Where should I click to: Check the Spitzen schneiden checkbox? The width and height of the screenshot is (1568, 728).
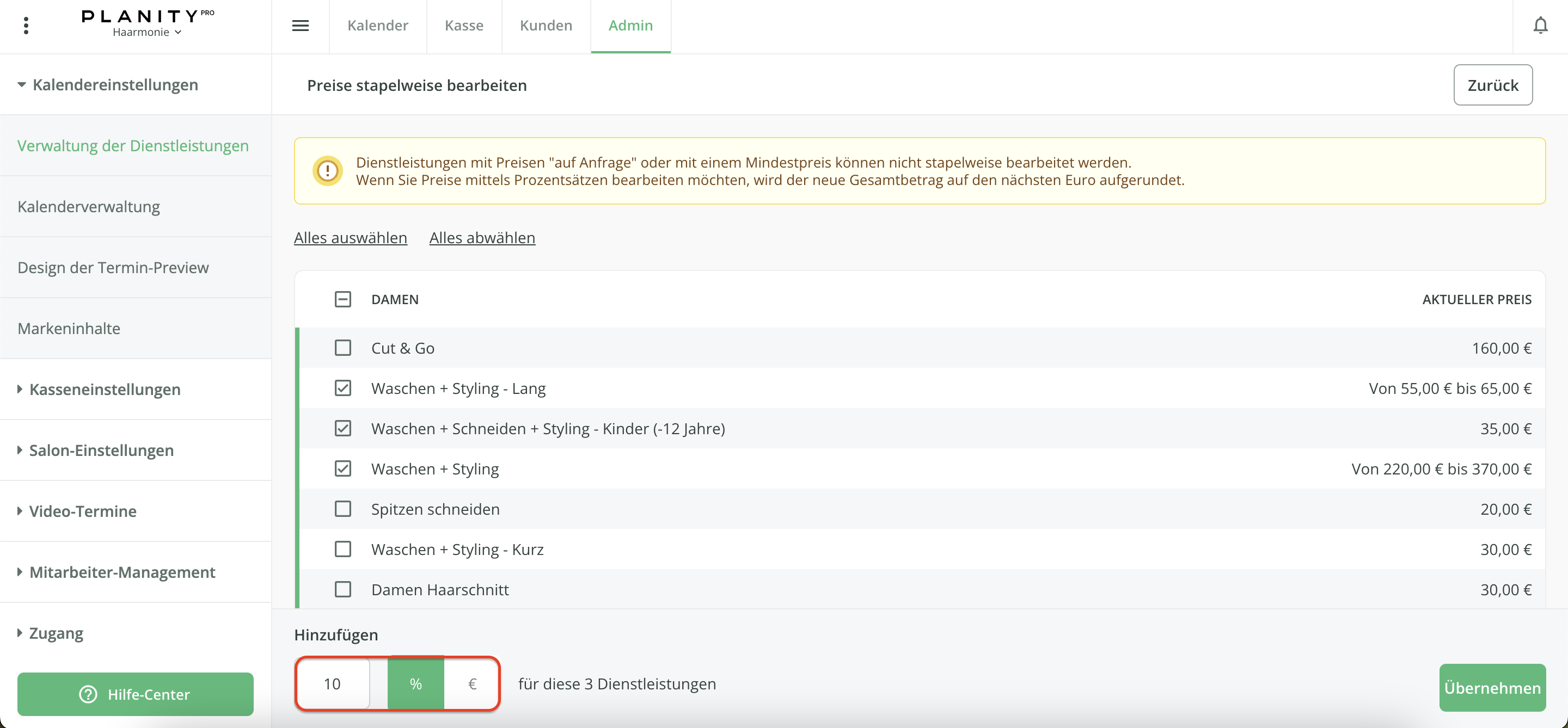342,509
